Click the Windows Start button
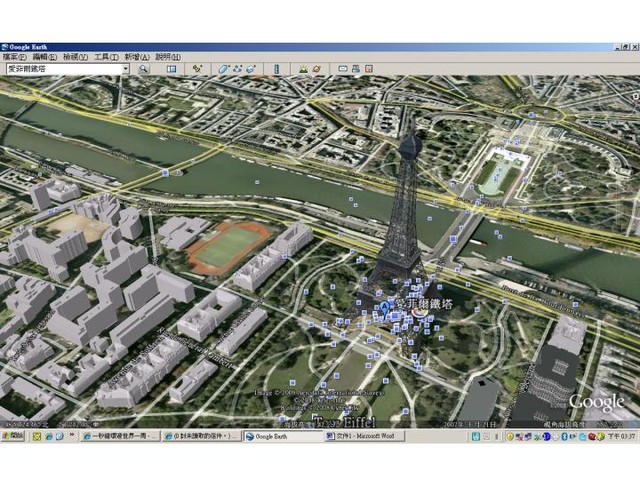The image size is (640, 480). click(x=12, y=436)
